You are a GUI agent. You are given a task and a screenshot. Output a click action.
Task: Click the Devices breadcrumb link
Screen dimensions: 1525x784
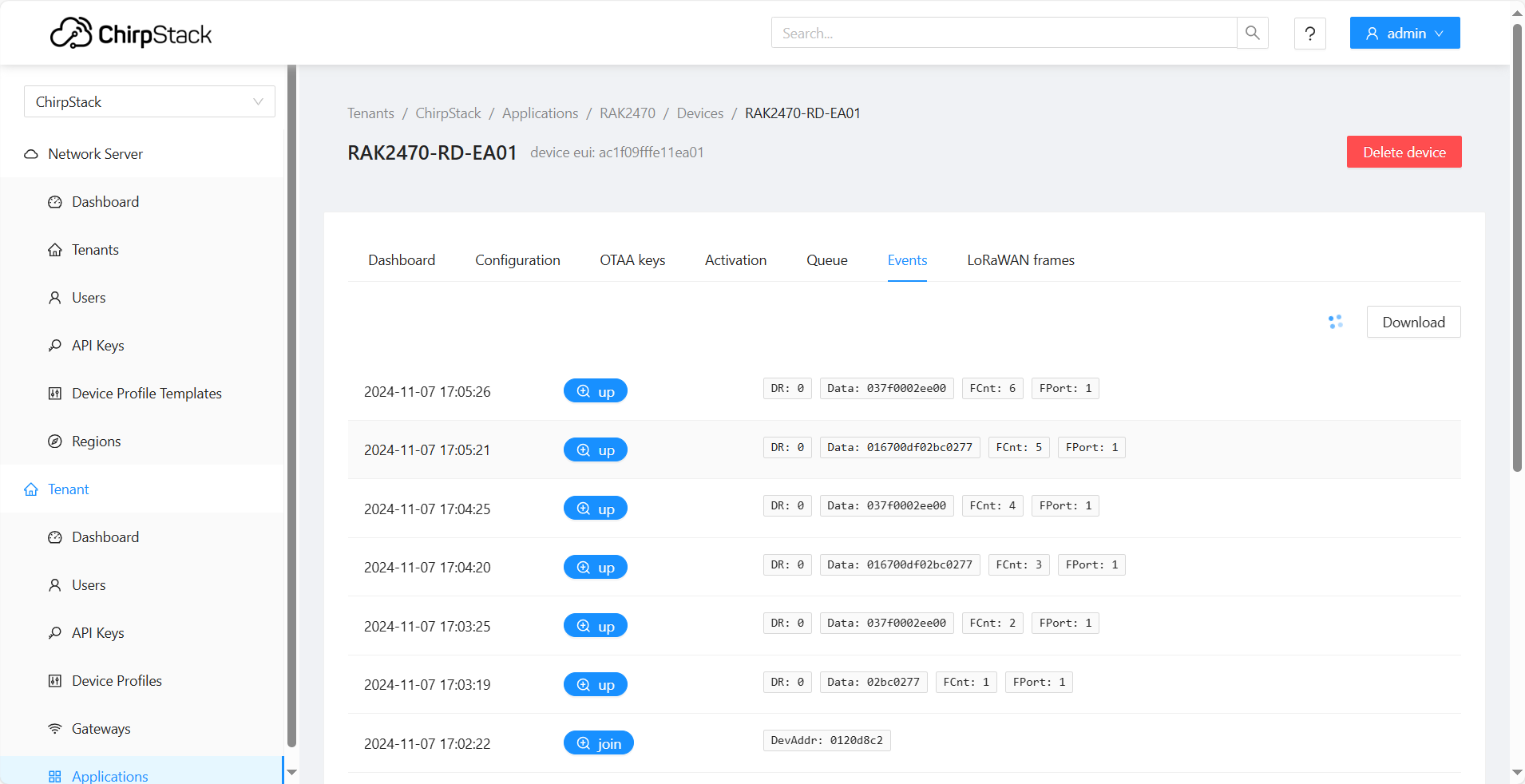coord(700,113)
